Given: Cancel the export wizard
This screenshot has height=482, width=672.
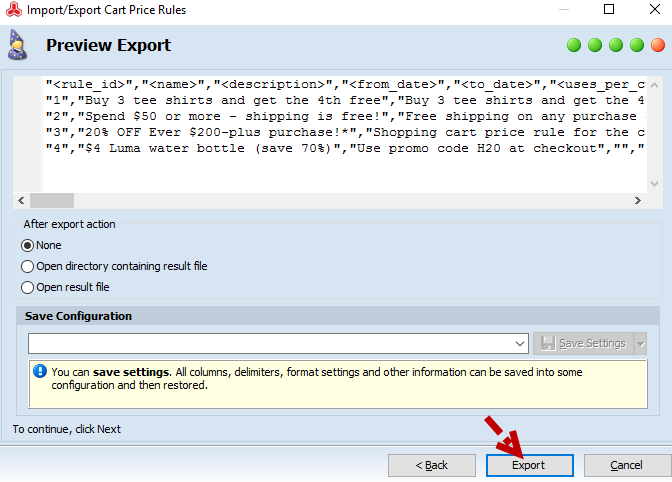Looking at the screenshot, I should pyautogui.click(x=627, y=465).
